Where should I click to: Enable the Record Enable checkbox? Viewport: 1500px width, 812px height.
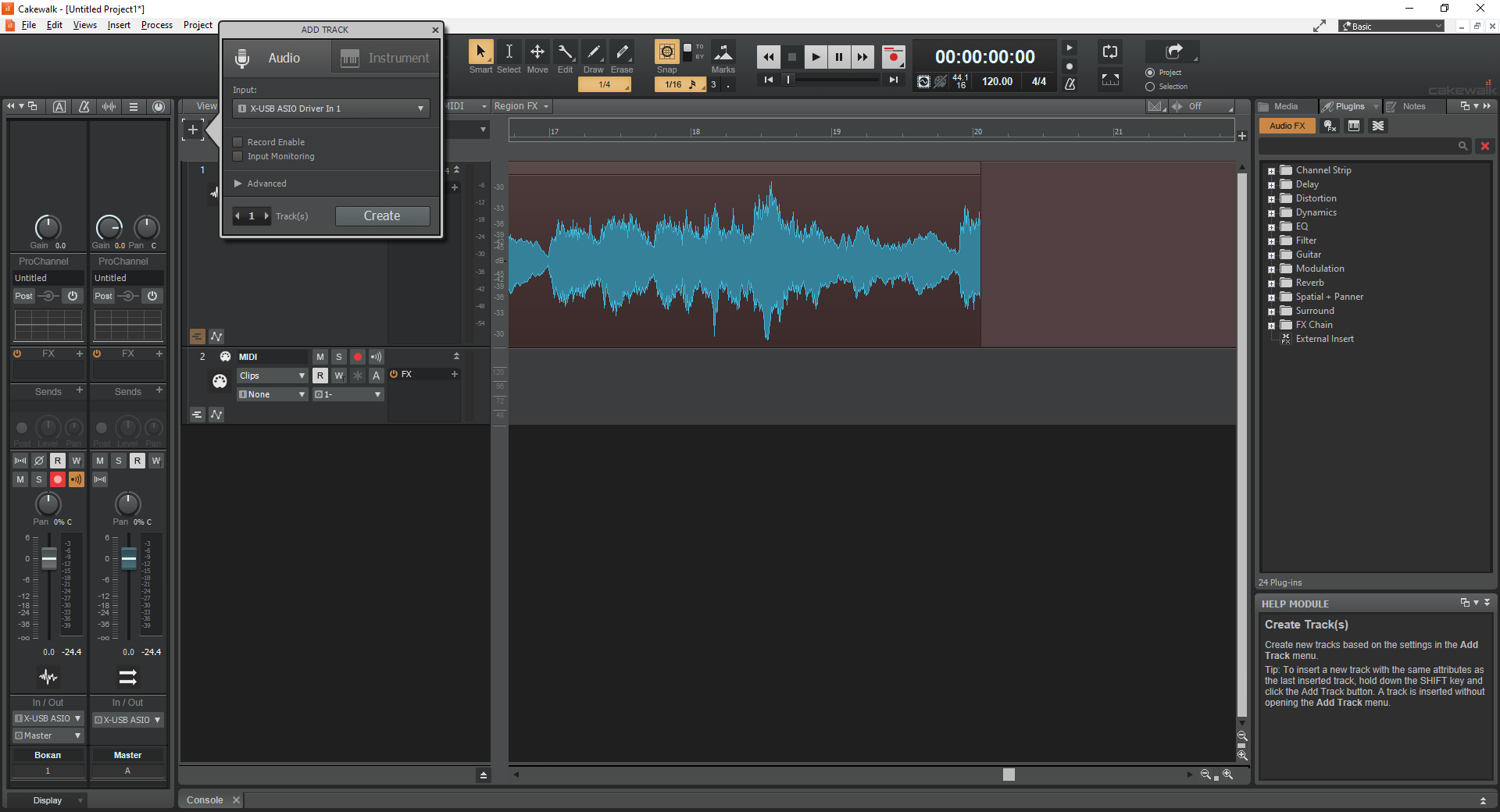pos(237,142)
